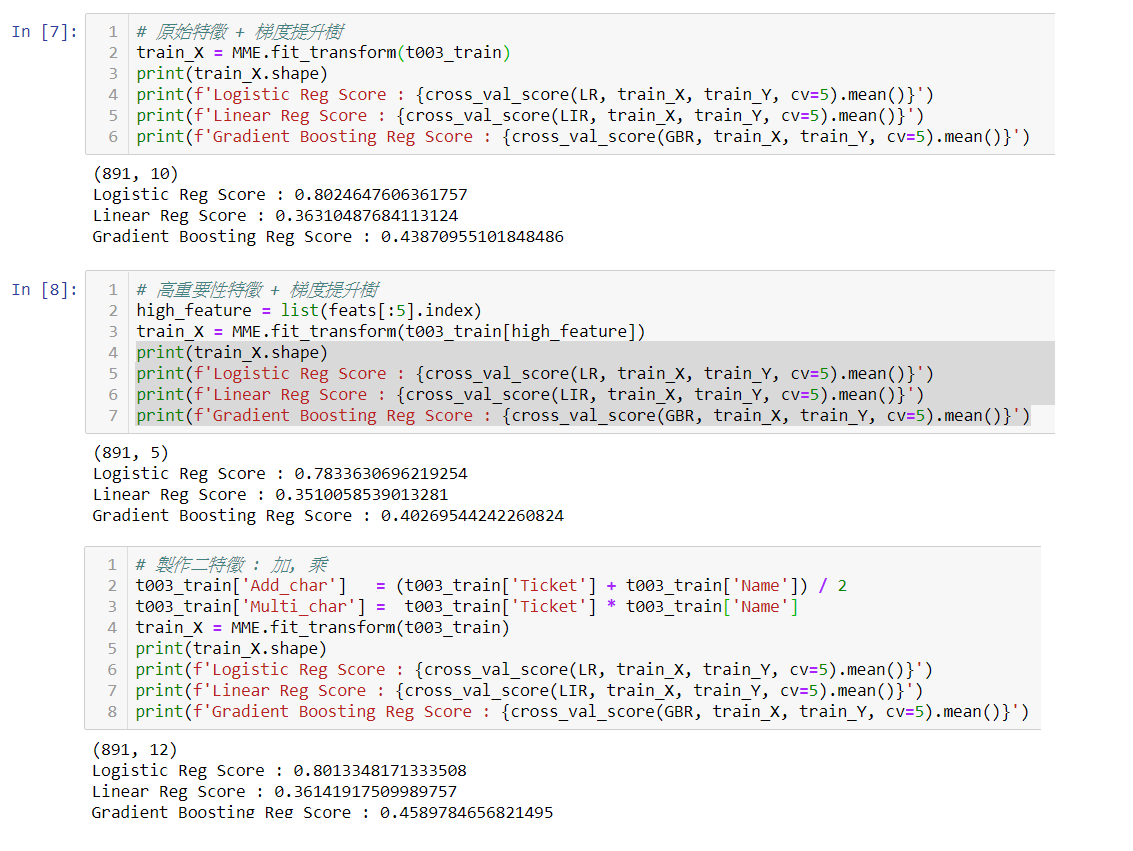Click the train_X fit_transform(t003_train) line in cell 7

click(324, 53)
